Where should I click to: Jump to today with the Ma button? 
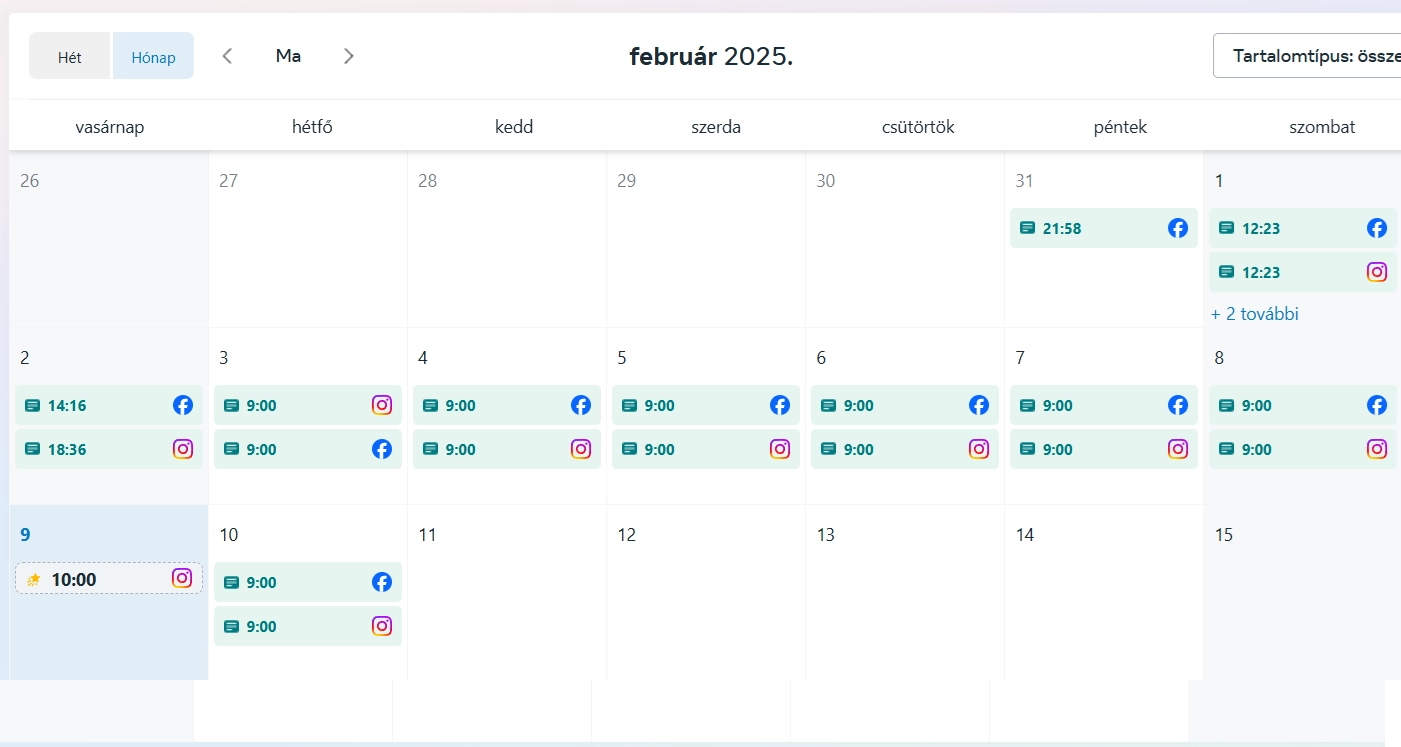[288, 56]
